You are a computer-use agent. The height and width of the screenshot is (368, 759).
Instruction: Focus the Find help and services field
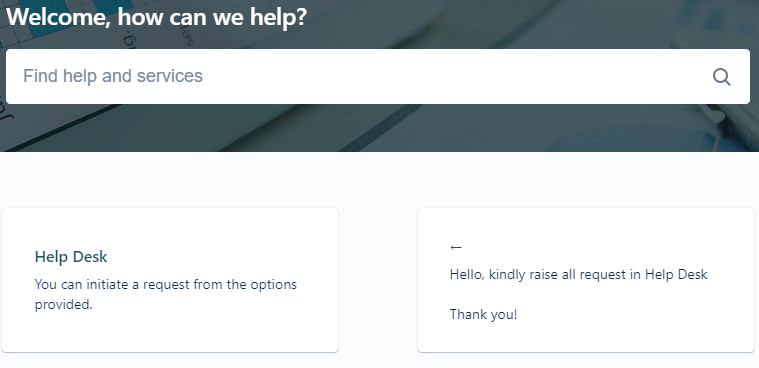point(378,77)
